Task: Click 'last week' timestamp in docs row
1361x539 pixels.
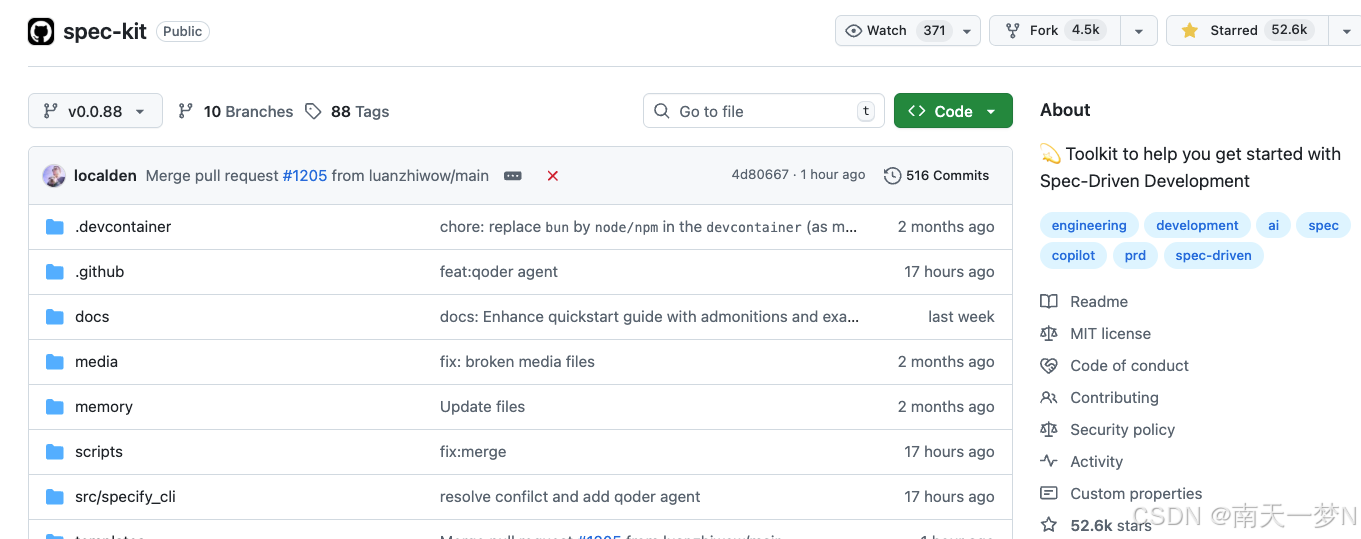Action: pyautogui.click(x=961, y=317)
